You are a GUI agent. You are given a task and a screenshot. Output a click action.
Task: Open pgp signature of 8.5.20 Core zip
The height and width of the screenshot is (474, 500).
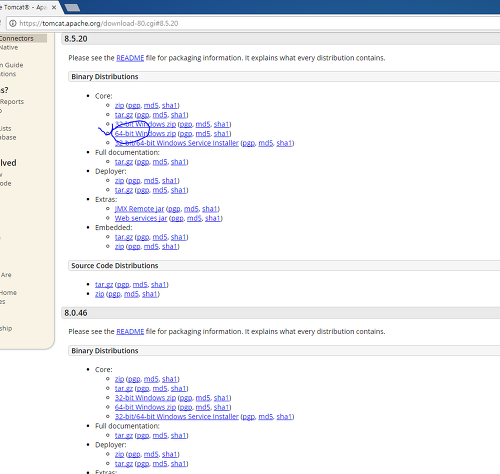point(134,105)
